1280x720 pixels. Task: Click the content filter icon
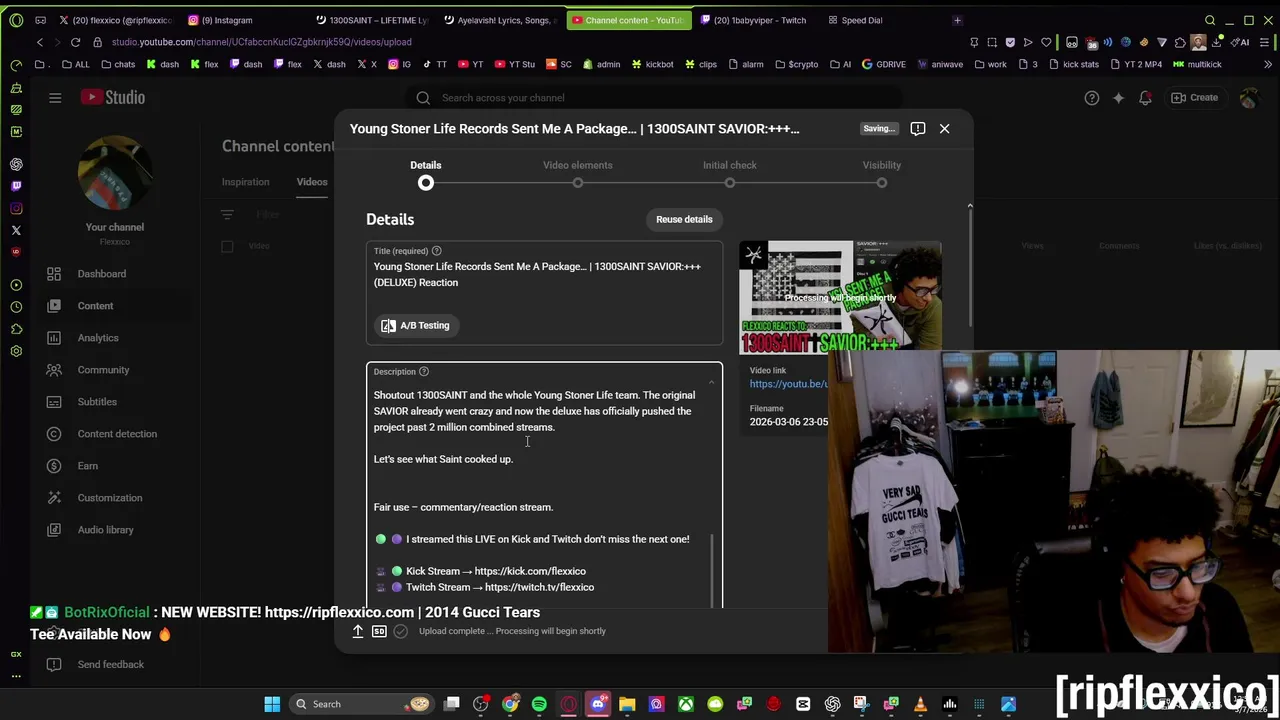point(227,214)
